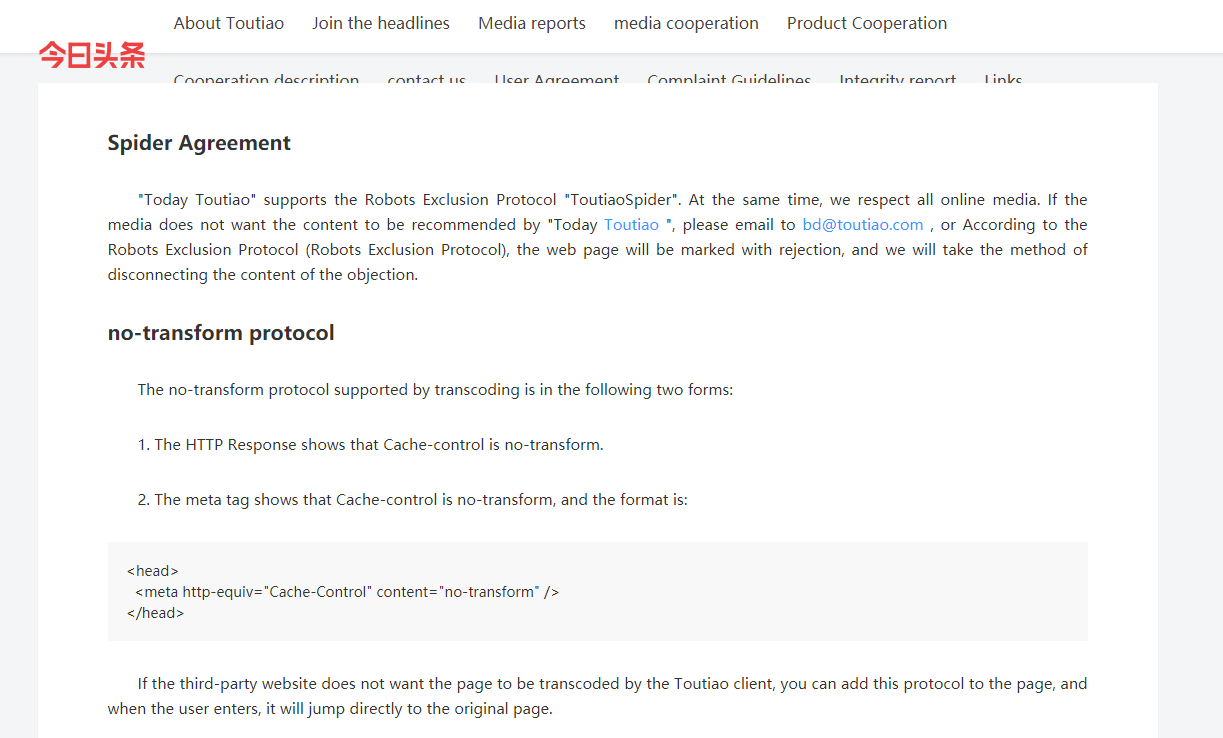Click the Spider Agreement heading

coord(199,143)
